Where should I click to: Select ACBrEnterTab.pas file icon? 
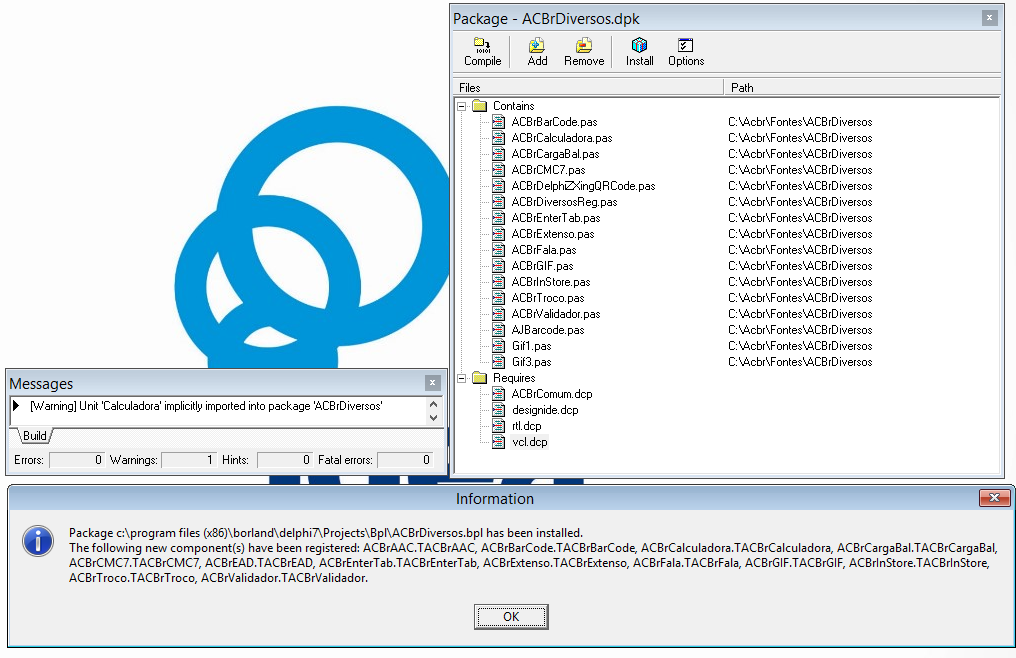tap(498, 218)
